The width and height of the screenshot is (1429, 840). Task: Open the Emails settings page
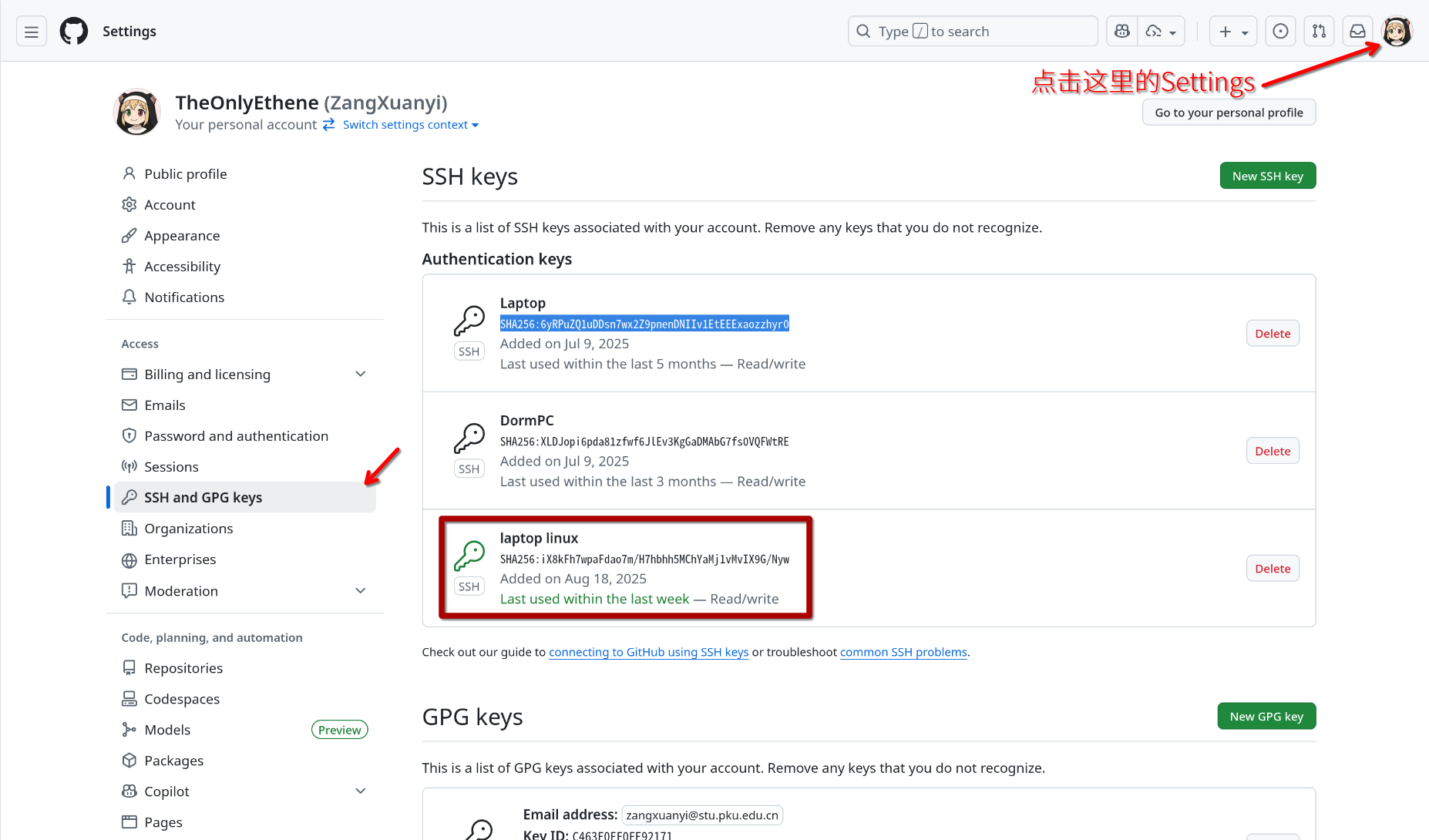(164, 405)
